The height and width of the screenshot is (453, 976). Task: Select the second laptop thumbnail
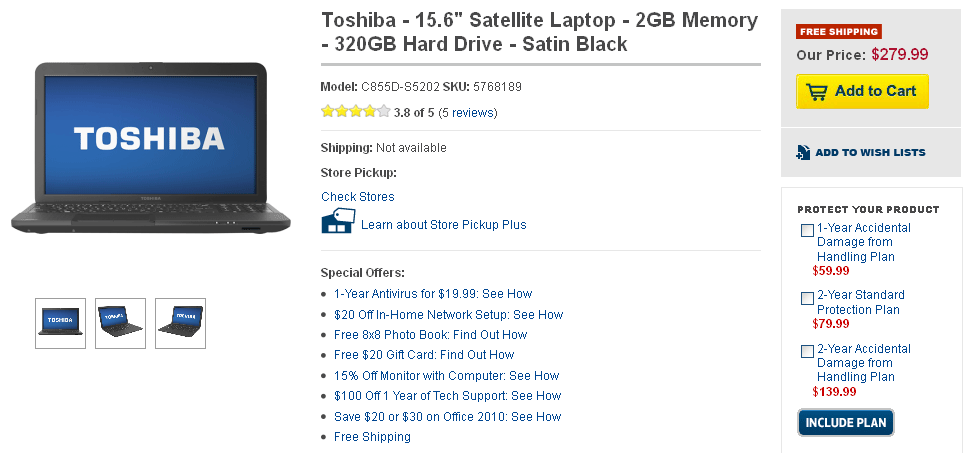click(x=120, y=323)
